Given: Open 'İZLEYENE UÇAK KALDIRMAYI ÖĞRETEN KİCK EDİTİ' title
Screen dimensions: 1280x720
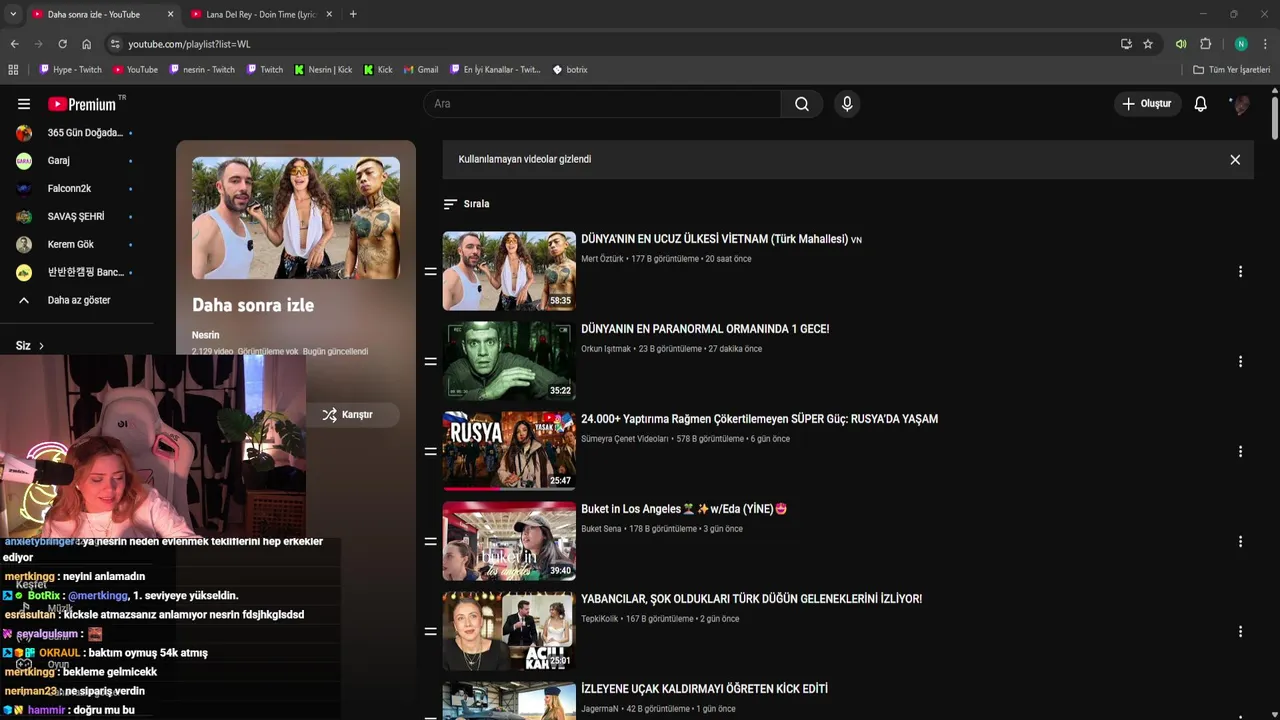Looking at the screenshot, I should point(704,689).
